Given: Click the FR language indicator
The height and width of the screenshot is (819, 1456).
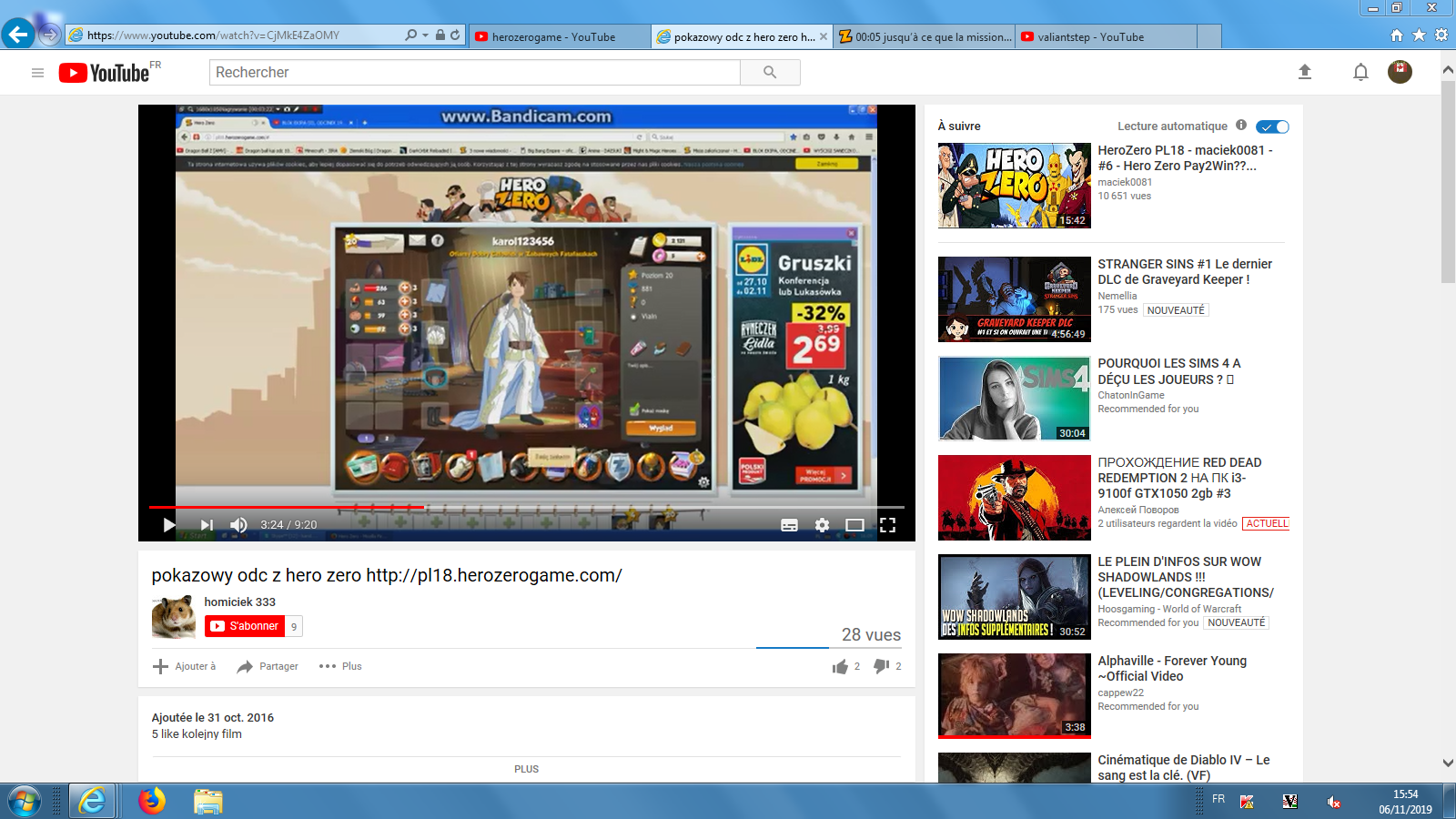Looking at the screenshot, I should 1218,799.
